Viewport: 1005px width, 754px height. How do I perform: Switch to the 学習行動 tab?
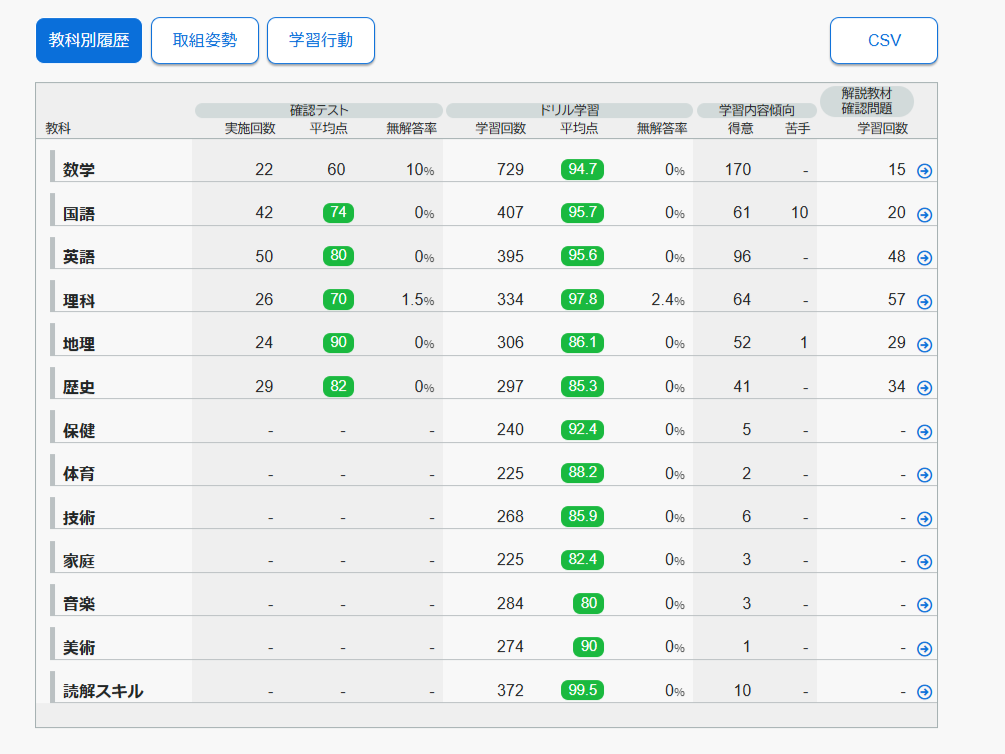[x=320, y=41]
